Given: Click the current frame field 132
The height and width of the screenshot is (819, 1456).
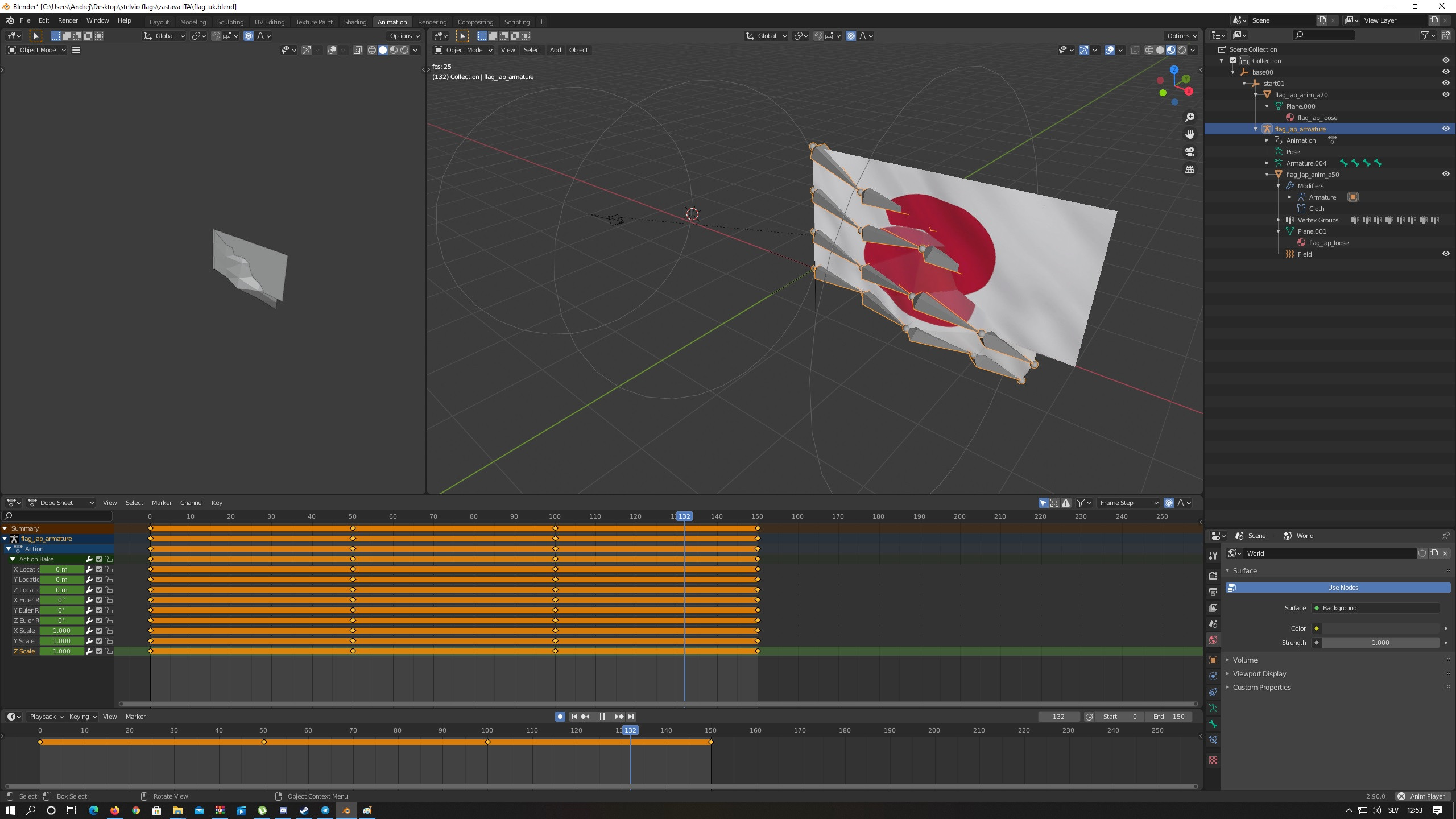Looking at the screenshot, I should tap(1058, 717).
